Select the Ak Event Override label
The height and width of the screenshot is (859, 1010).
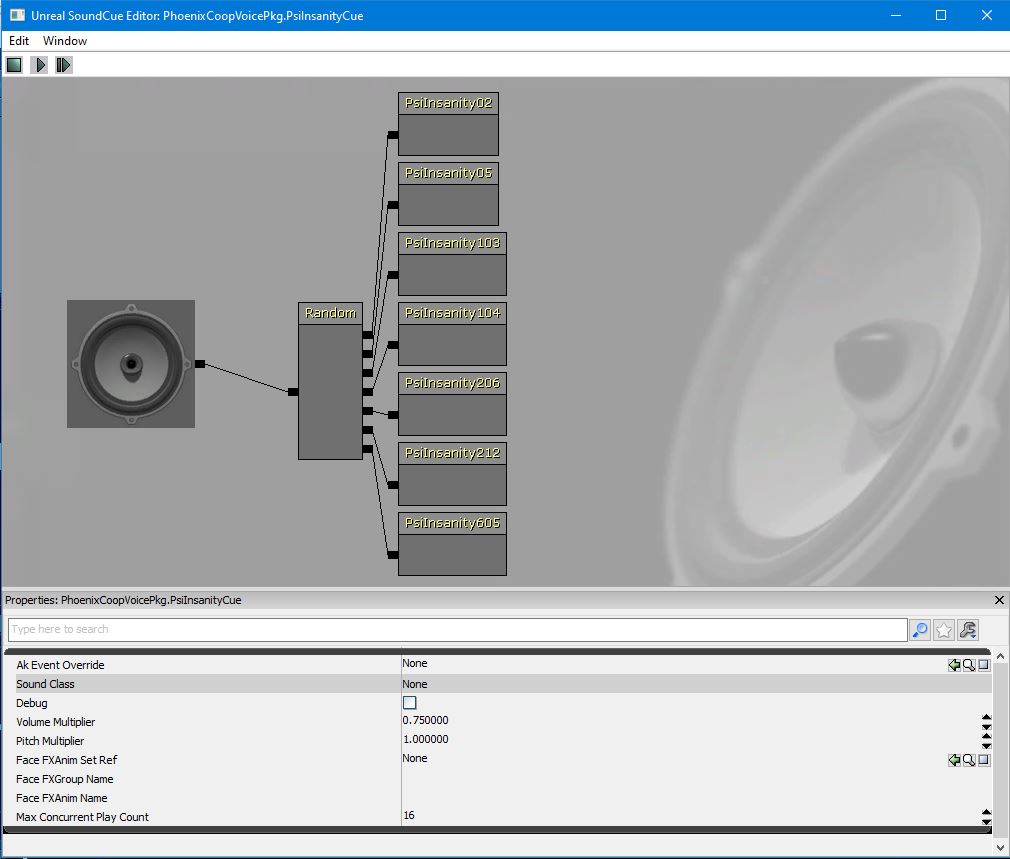60,665
